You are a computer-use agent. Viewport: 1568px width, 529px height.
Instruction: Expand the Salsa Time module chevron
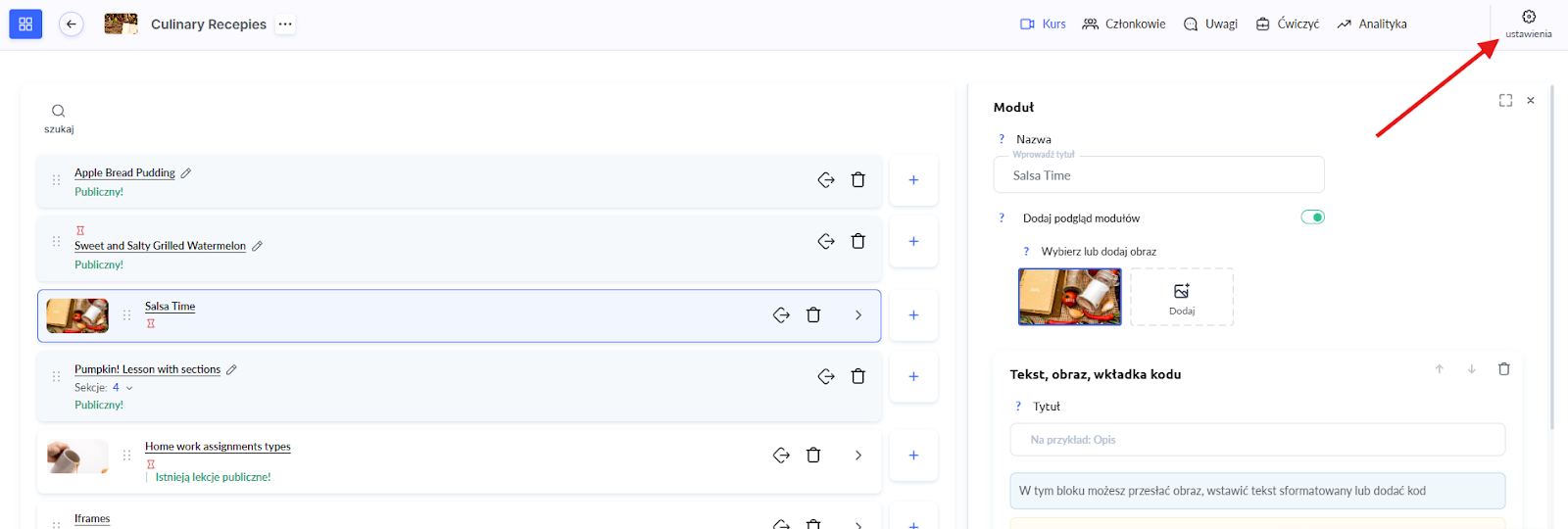click(857, 315)
